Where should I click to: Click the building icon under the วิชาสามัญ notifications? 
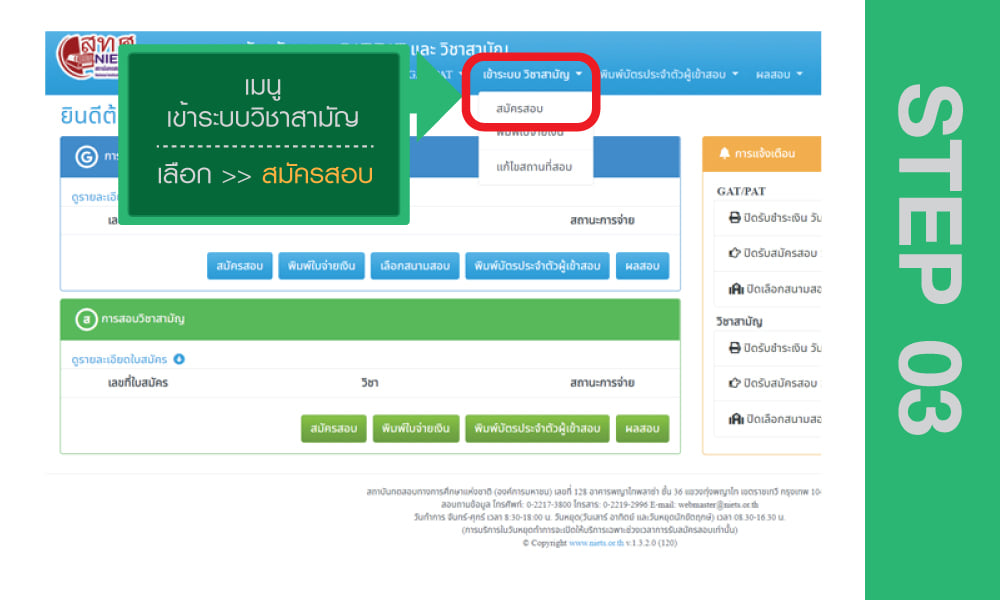pyautogui.click(x=736, y=419)
